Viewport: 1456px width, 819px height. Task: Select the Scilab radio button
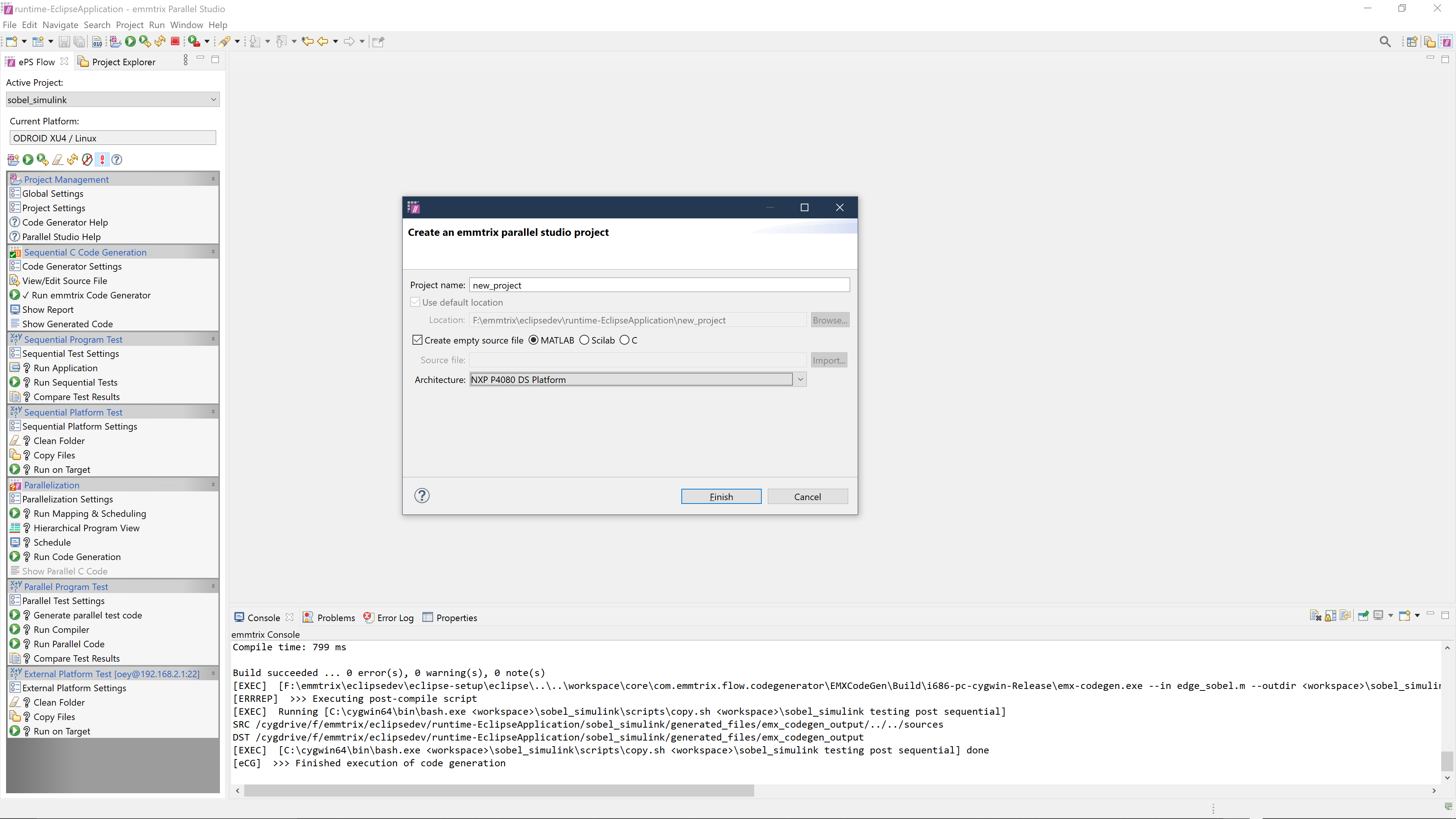coord(584,340)
